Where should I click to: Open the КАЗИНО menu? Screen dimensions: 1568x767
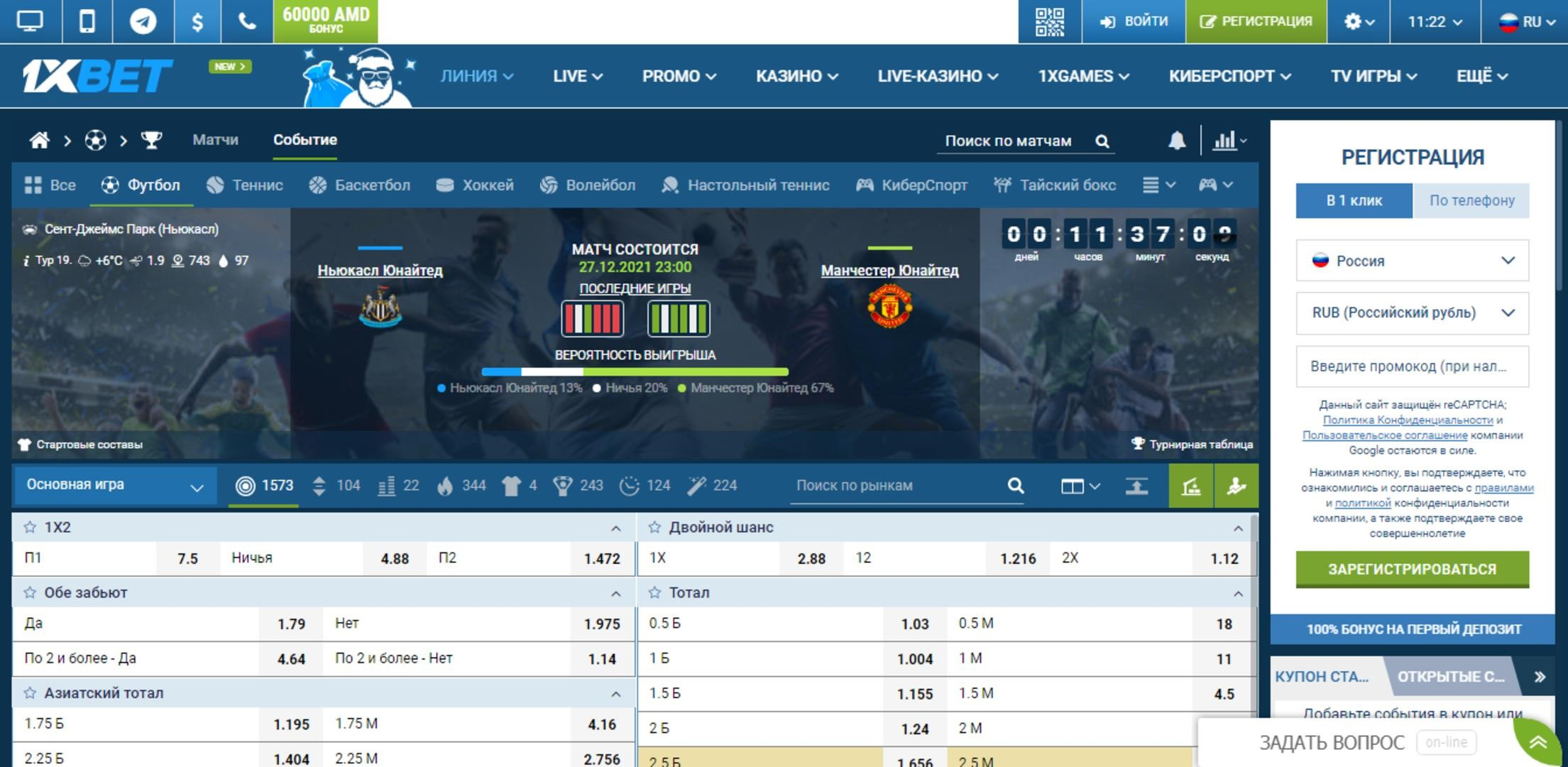(x=796, y=76)
